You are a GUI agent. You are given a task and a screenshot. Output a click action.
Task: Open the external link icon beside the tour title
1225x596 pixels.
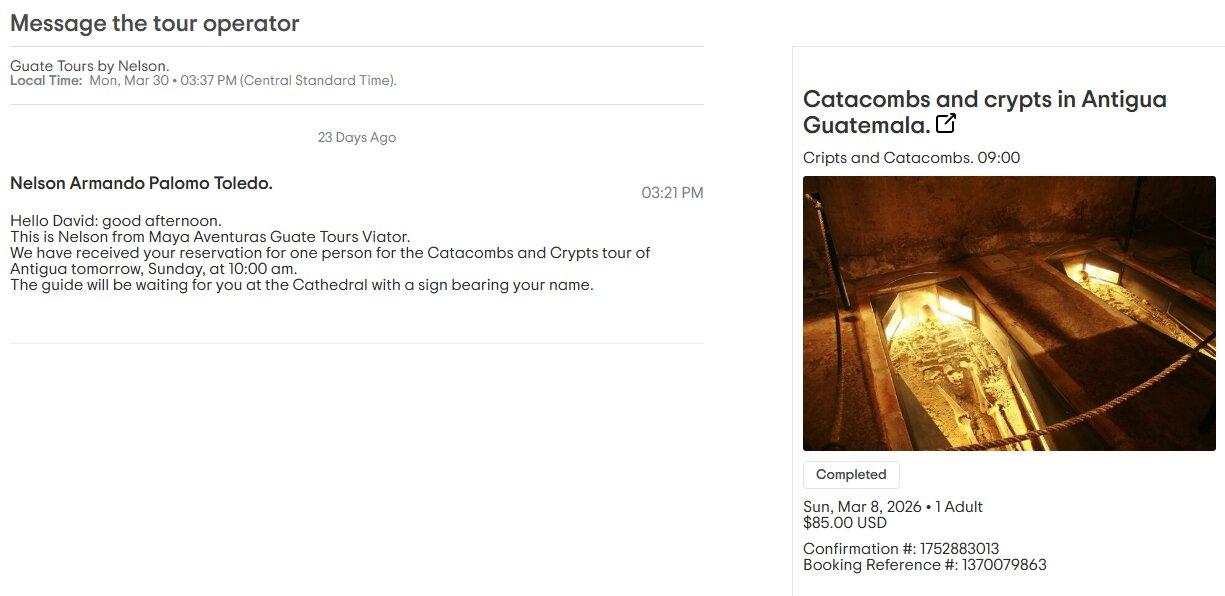(945, 124)
